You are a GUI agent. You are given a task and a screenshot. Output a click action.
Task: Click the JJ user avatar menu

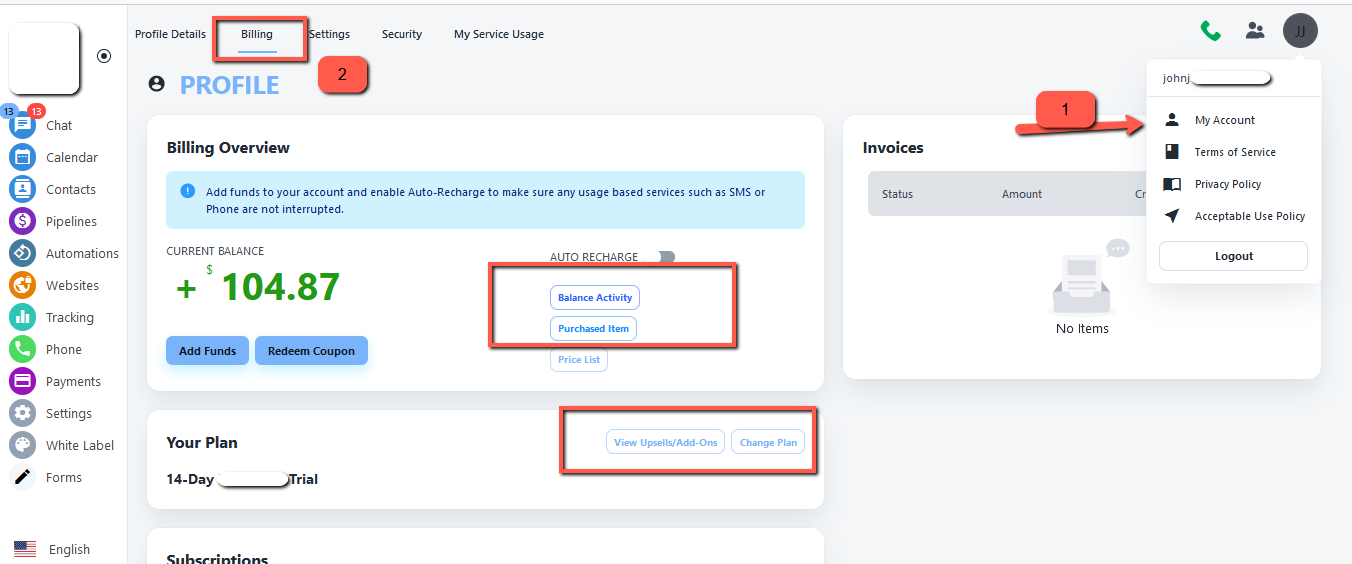1300,31
